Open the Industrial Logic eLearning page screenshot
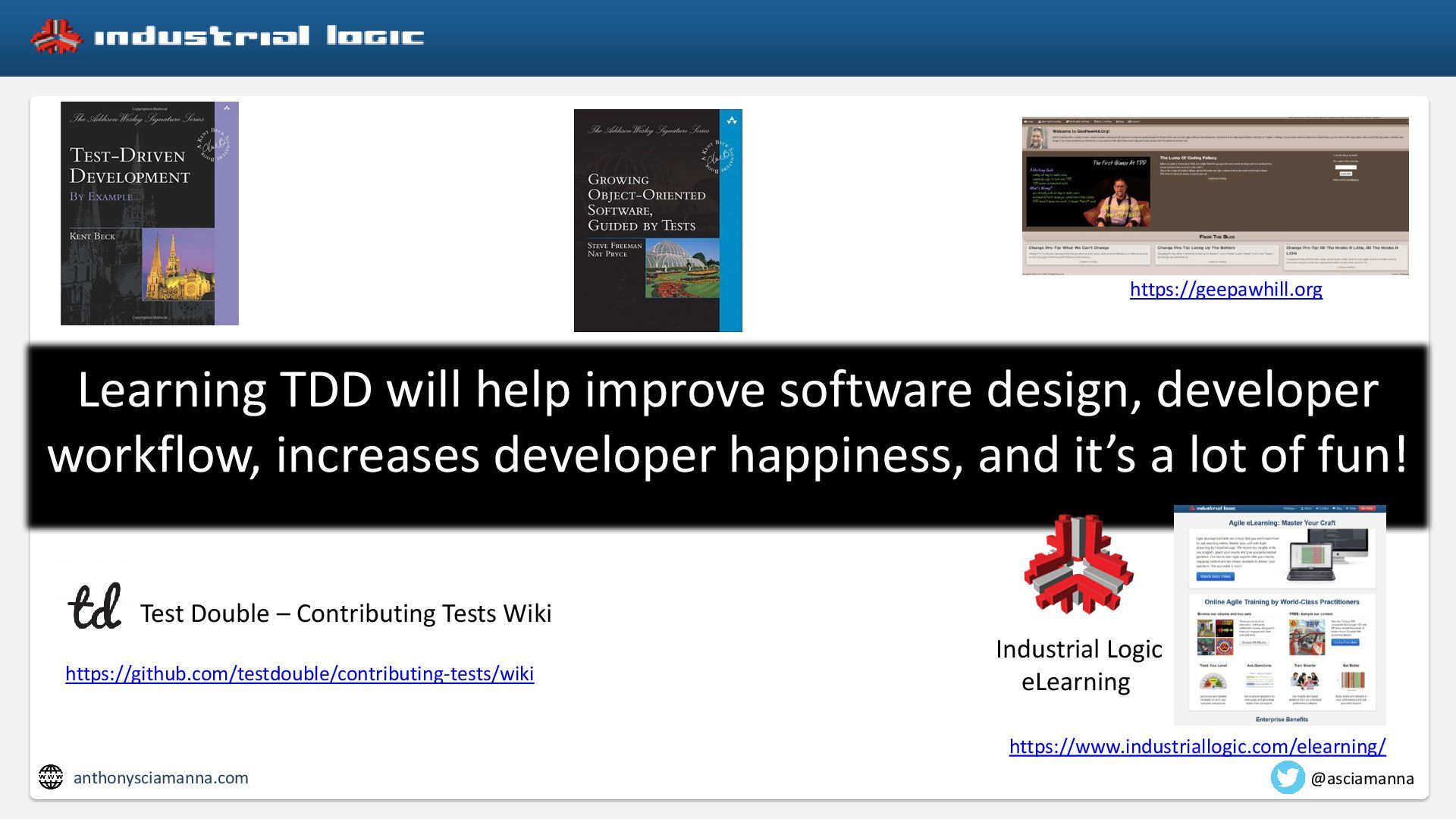This screenshot has width=1456, height=819. [1280, 615]
